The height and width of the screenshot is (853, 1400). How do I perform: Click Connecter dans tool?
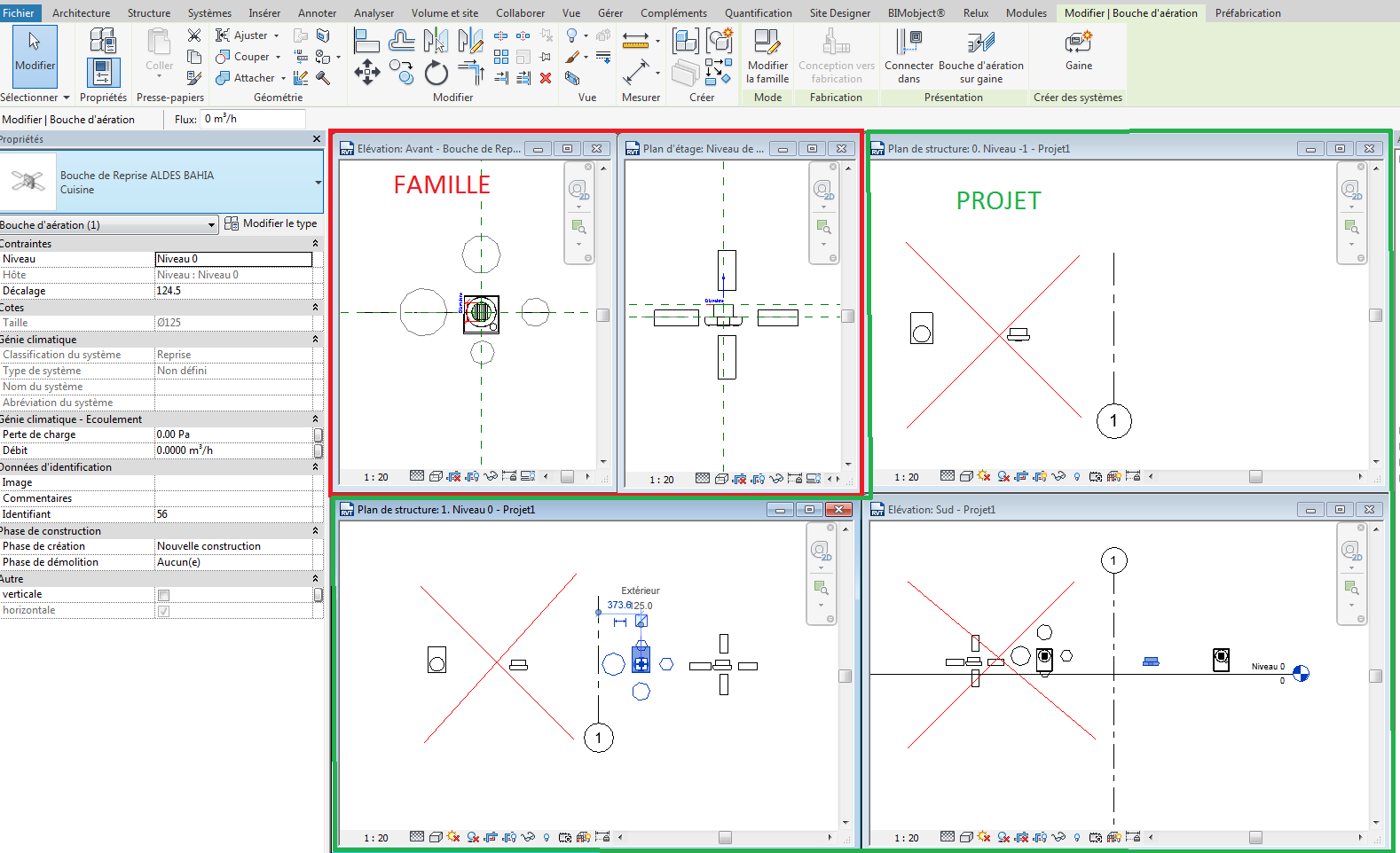[x=908, y=56]
